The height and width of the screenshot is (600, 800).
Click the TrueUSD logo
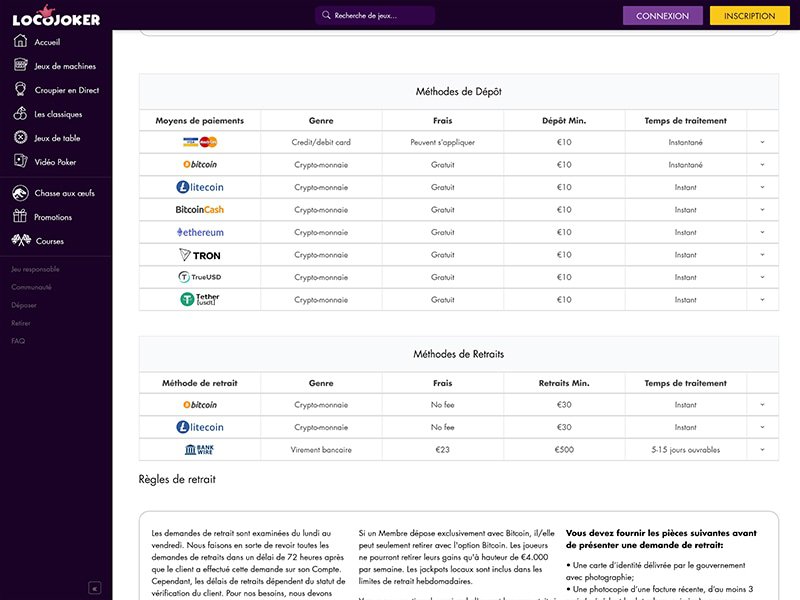(x=199, y=277)
